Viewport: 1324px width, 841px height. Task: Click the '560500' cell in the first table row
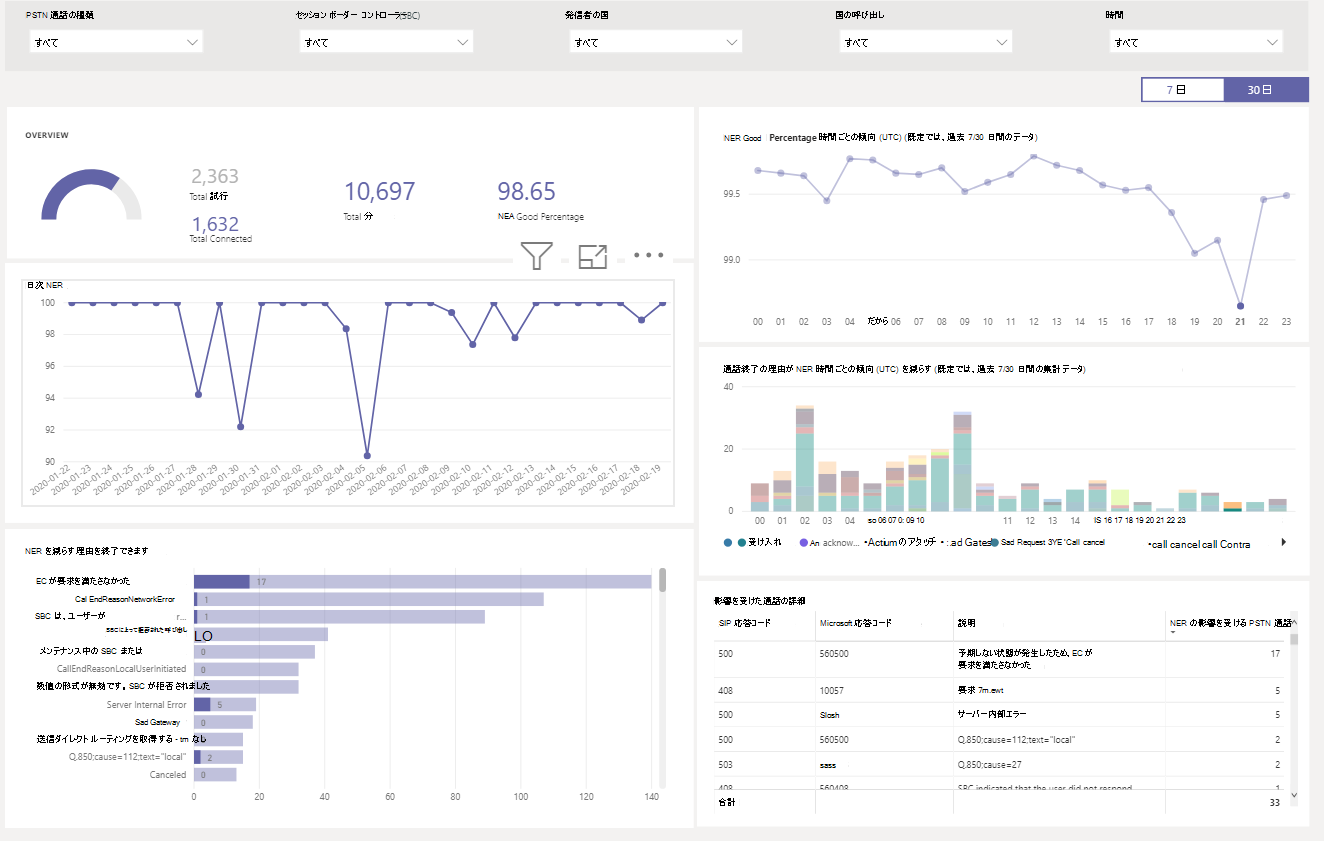[834, 653]
